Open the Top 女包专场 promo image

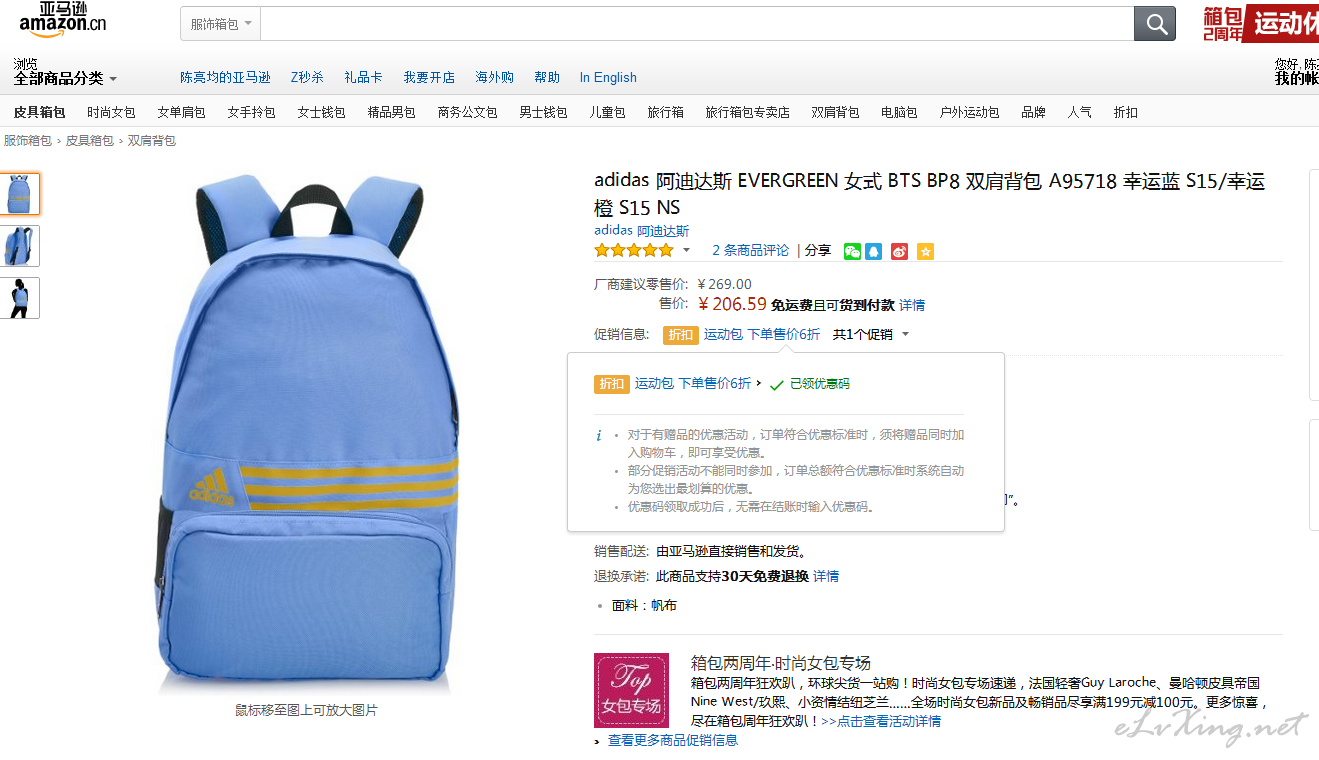click(x=631, y=690)
